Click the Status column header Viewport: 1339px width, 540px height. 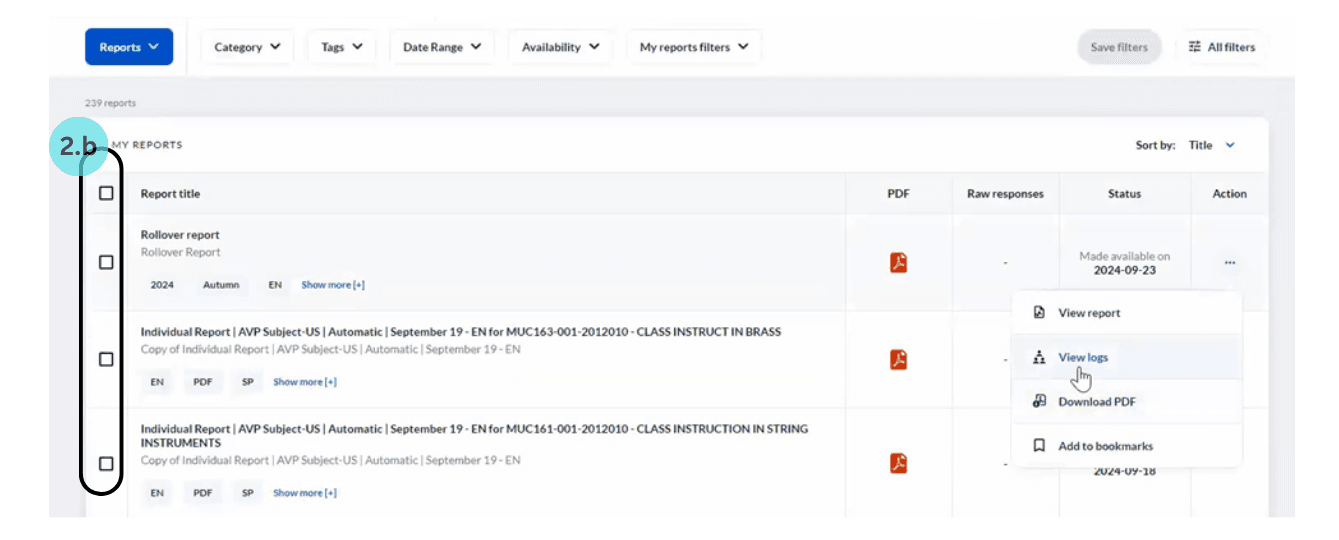pos(1124,194)
